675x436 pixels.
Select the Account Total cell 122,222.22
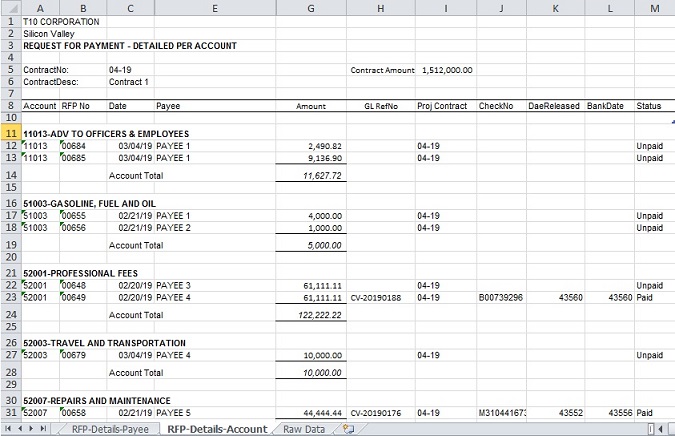311,314
